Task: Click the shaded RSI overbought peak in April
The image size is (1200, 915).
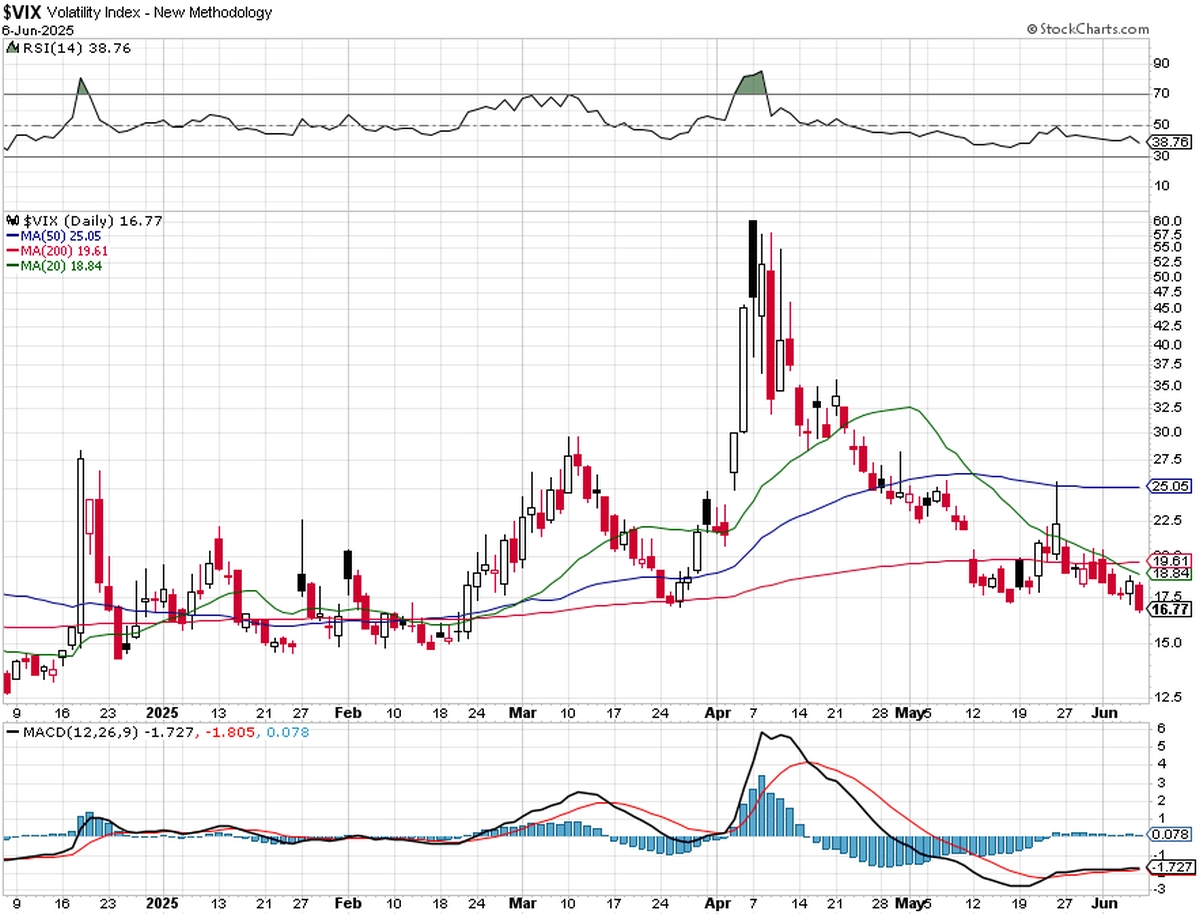Action: pos(752,84)
